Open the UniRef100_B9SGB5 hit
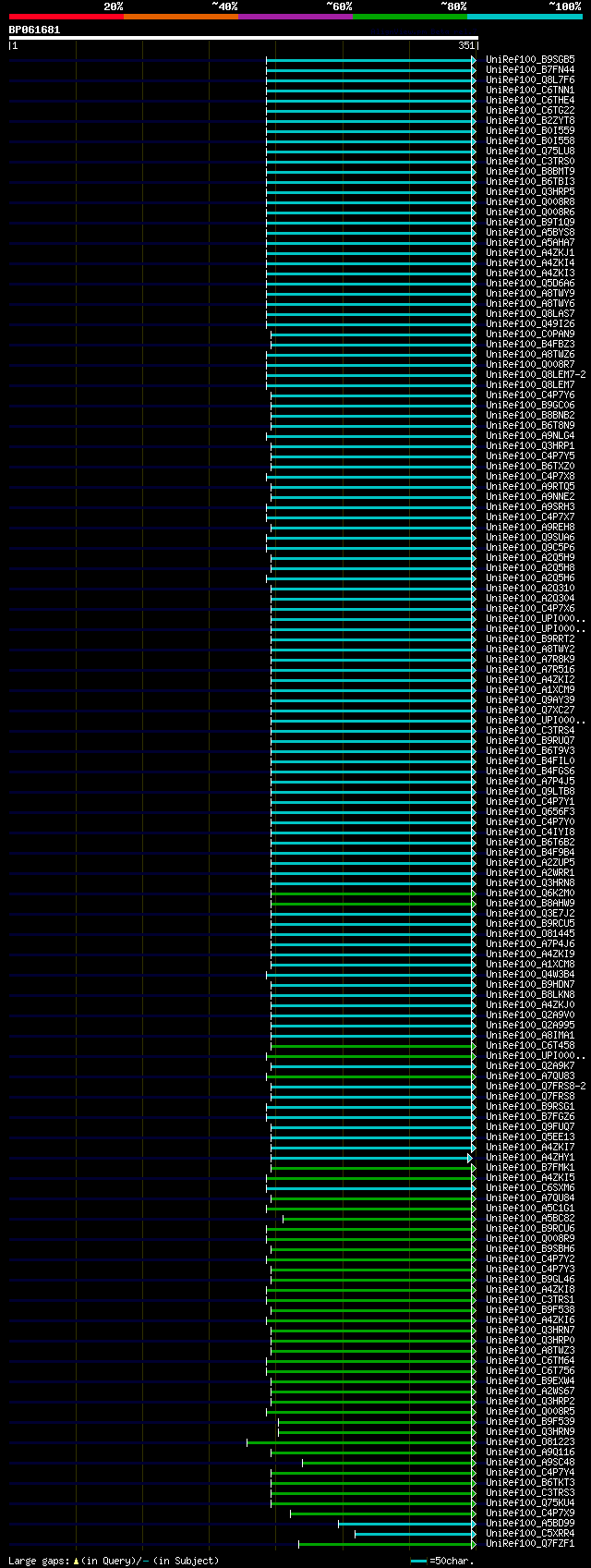Viewport: 591px width, 1568px height. coord(530,60)
